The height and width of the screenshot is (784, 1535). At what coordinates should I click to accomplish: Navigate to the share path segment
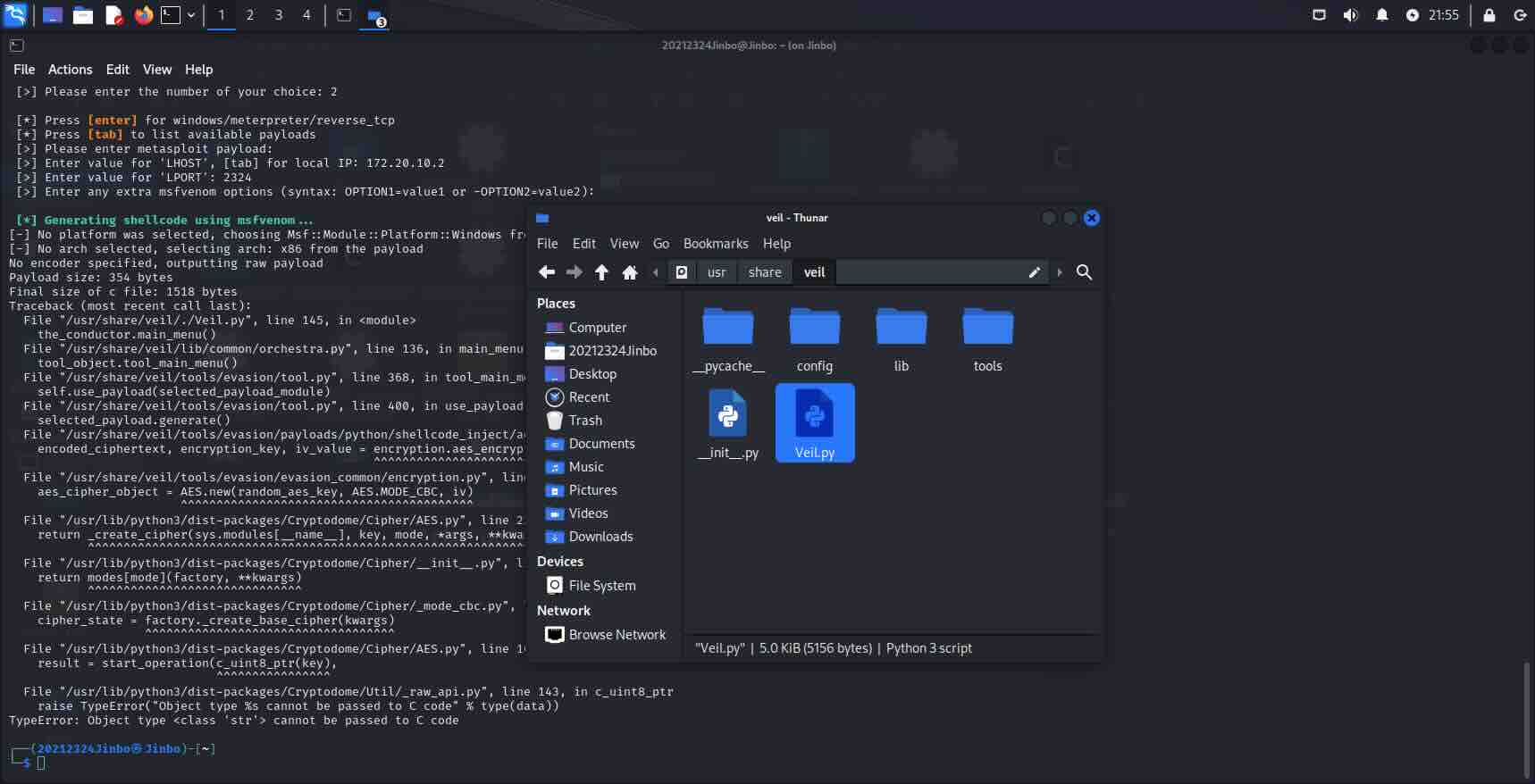(765, 272)
